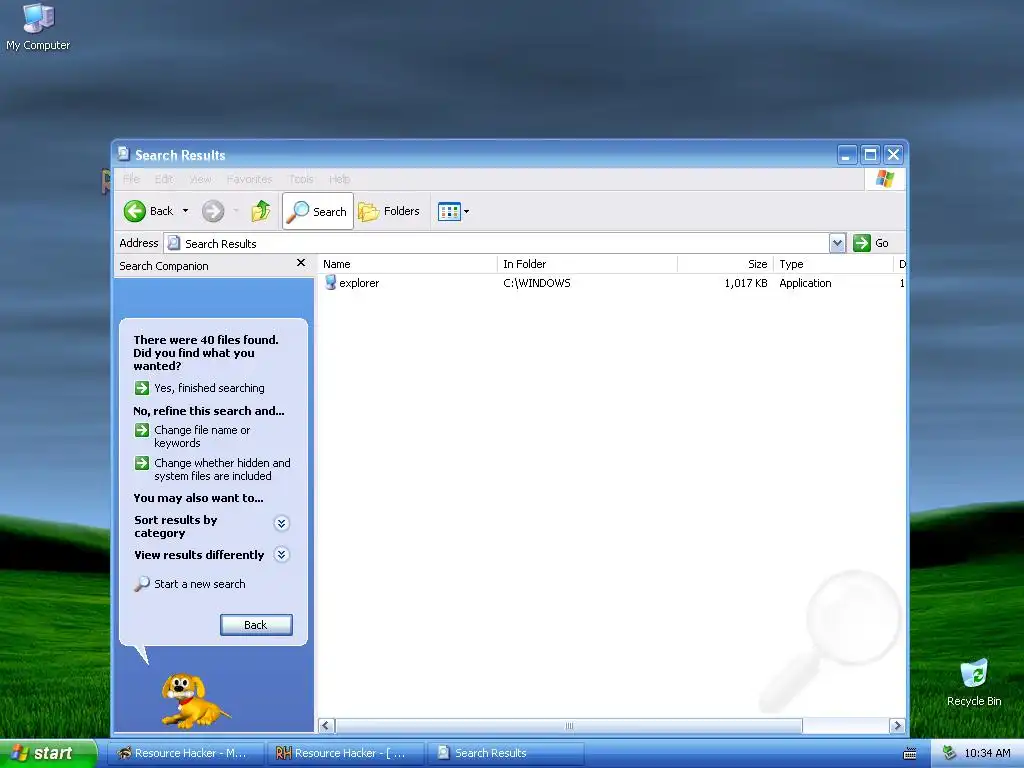
Task: Toggle the Search pane button
Action: tap(318, 211)
